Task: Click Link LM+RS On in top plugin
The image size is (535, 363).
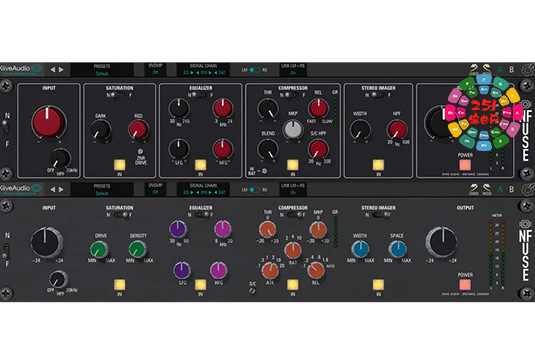Action: pyautogui.click(x=293, y=70)
